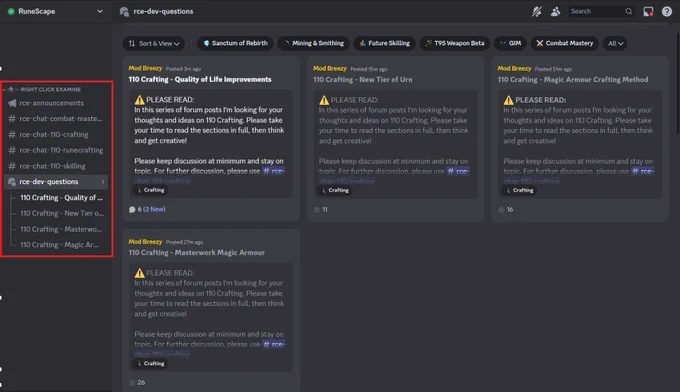Open post 110 Crafting - Quality of Life Improvements
Screen dimensions: 680x392
coord(200,79)
